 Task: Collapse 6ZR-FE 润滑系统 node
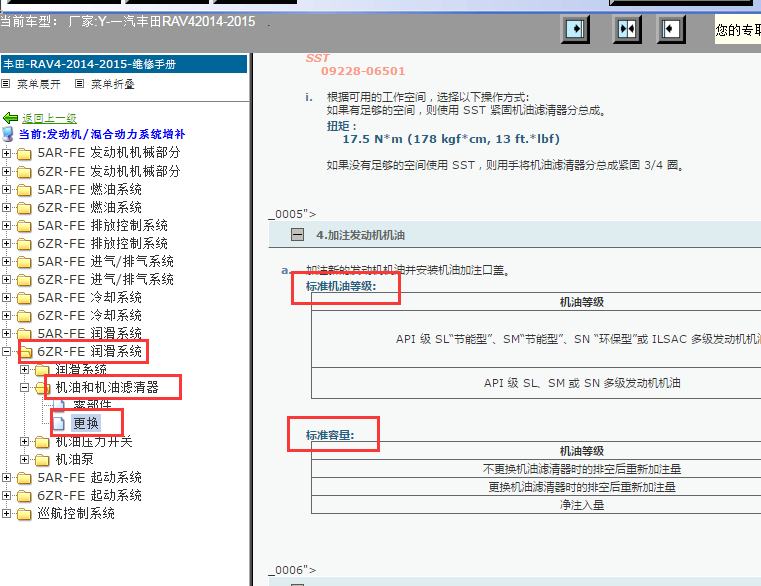pos(6,351)
